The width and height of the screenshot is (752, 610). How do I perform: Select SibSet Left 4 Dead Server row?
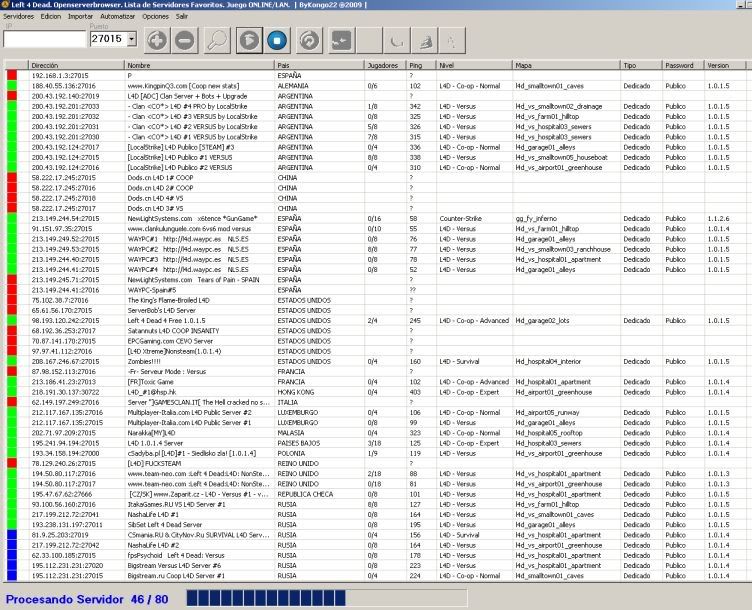(x=376, y=525)
